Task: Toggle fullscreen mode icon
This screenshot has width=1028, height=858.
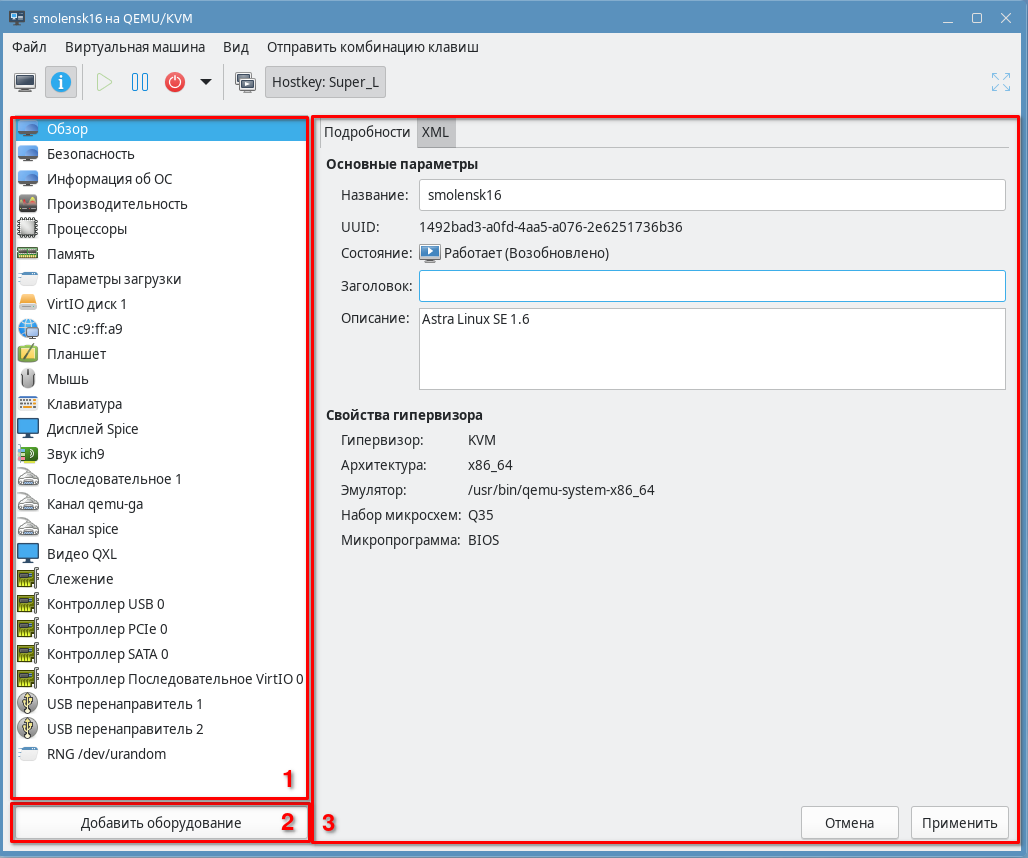Action: pos(1000,82)
